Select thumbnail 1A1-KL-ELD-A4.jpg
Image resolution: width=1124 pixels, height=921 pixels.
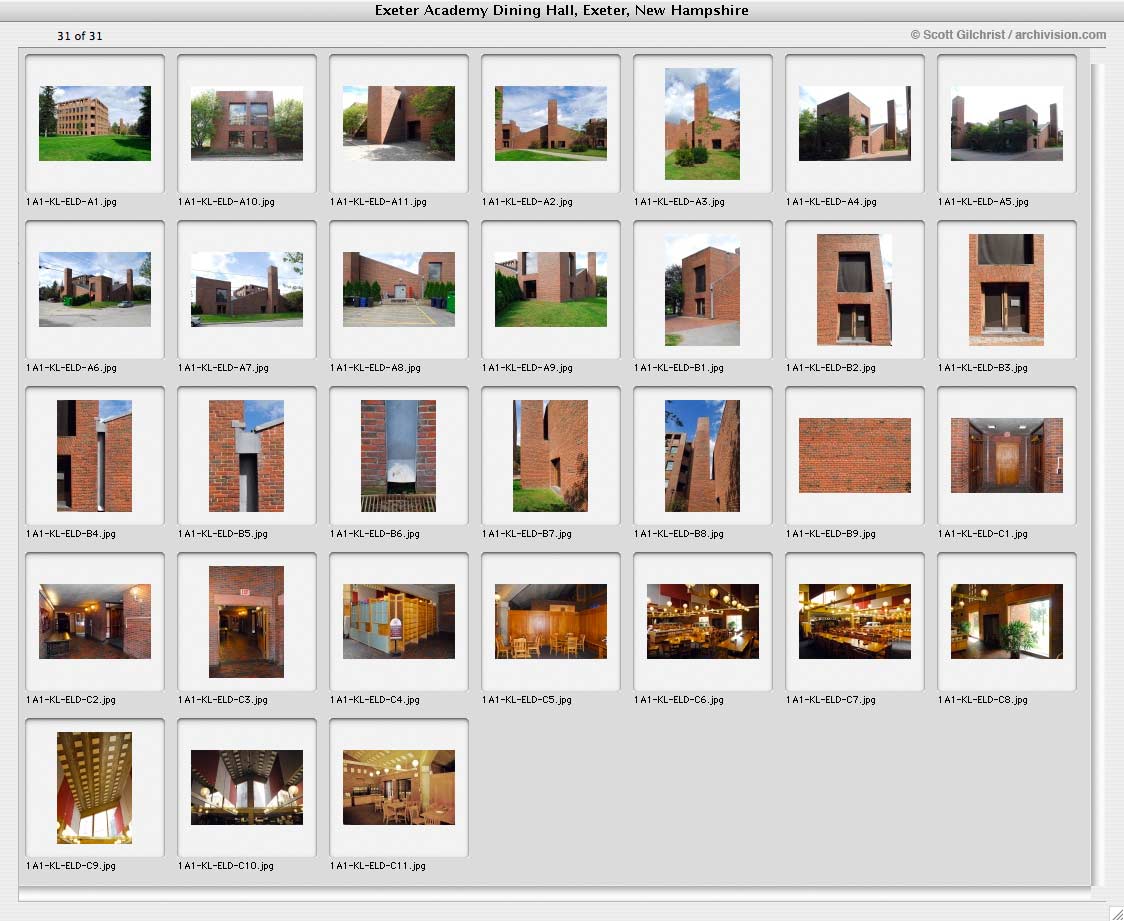click(854, 123)
